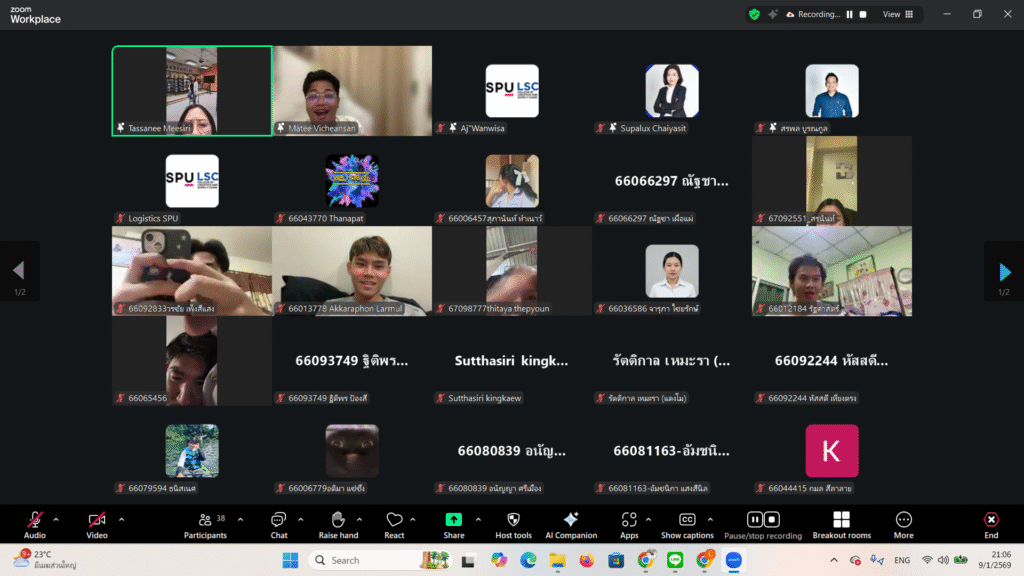Open Host tools shield icon
The width and height of the screenshot is (1024, 576).
pos(514,524)
